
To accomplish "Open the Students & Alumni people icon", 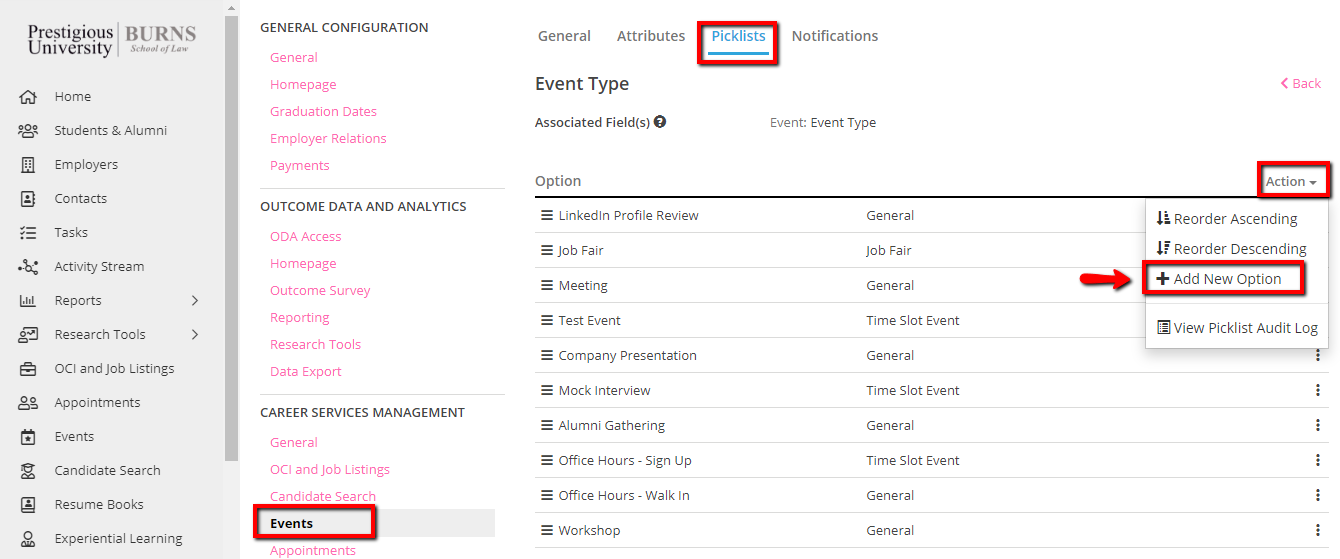I will [28, 131].
